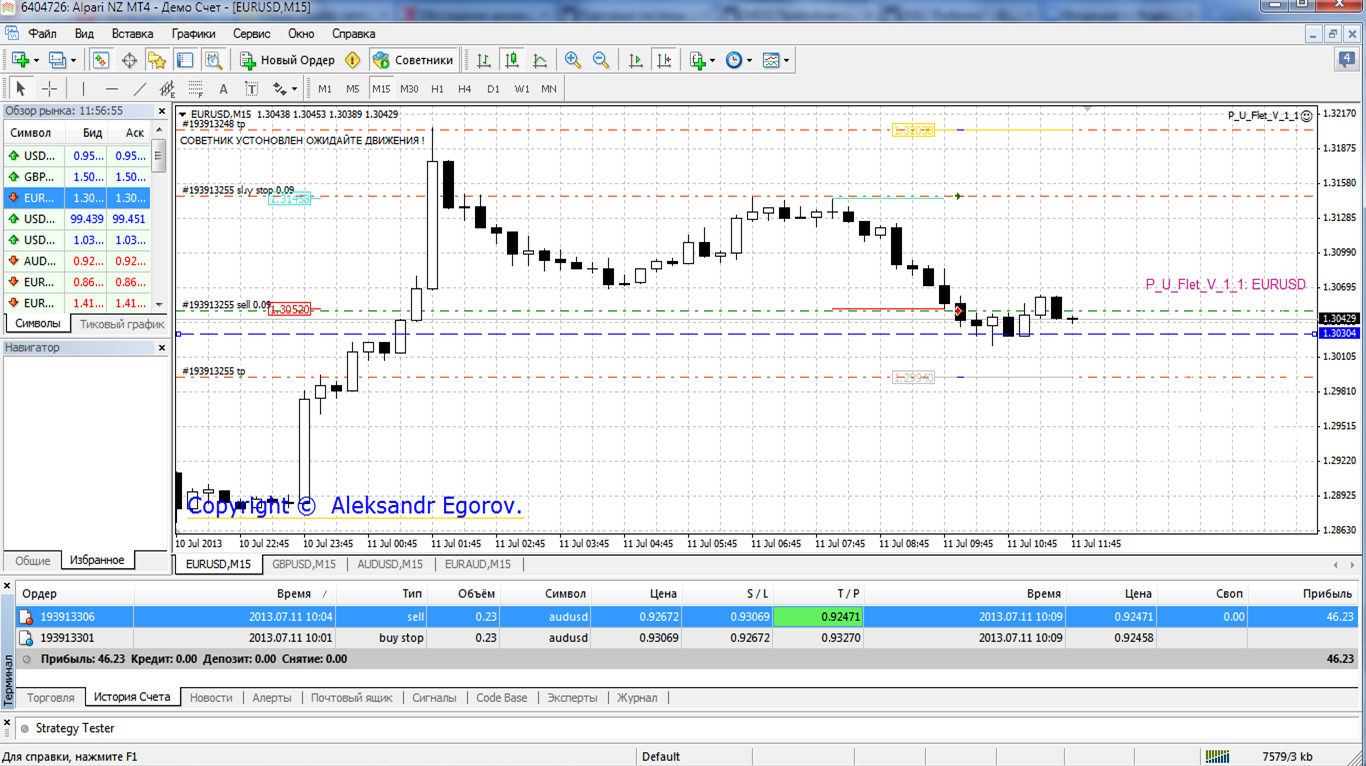Toggle the chart auto scroll icon
This screenshot has width=1366, height=766.
pyautogui.click(x=635, y=60)
